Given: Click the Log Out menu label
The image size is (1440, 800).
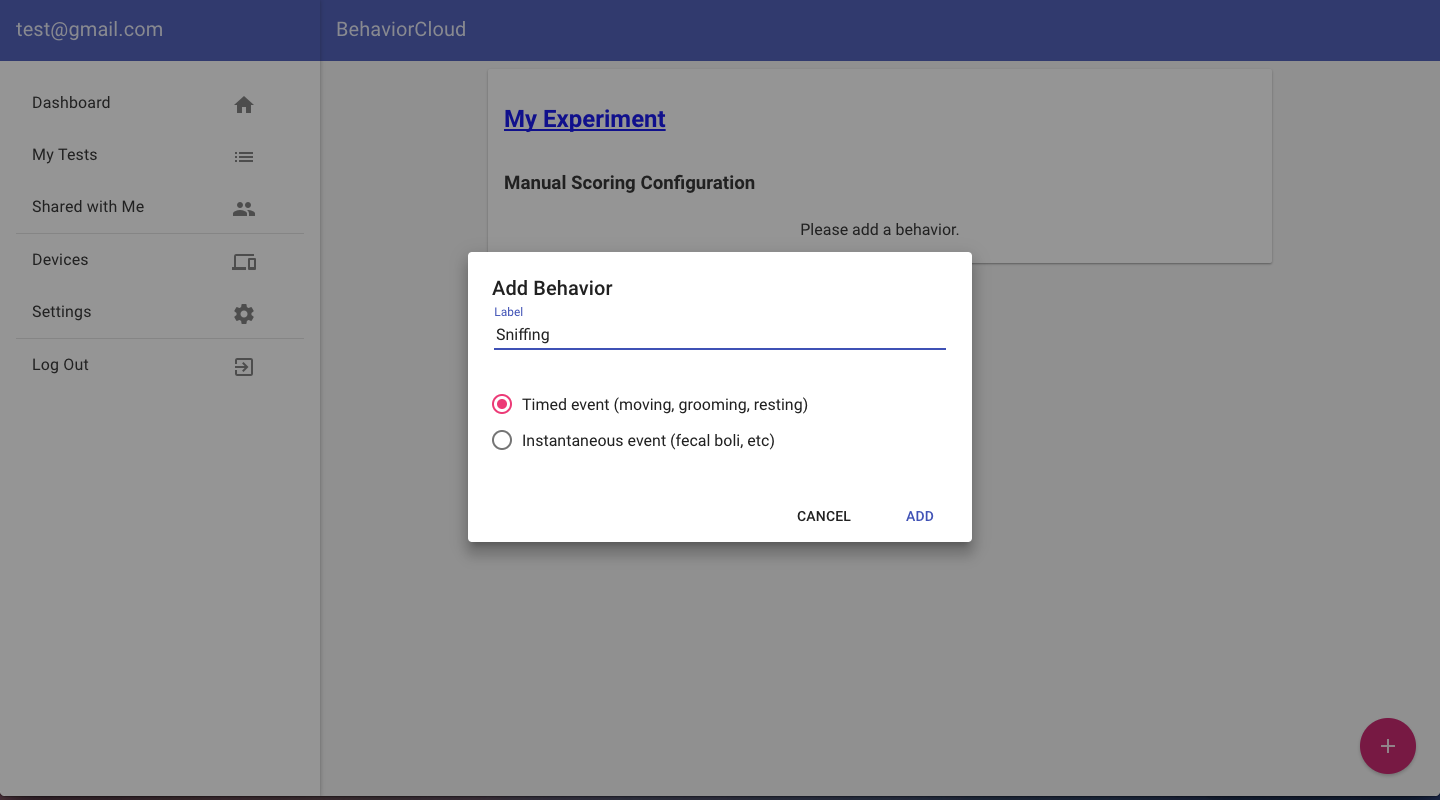Looking at the screenshot, I should [60, 365].
